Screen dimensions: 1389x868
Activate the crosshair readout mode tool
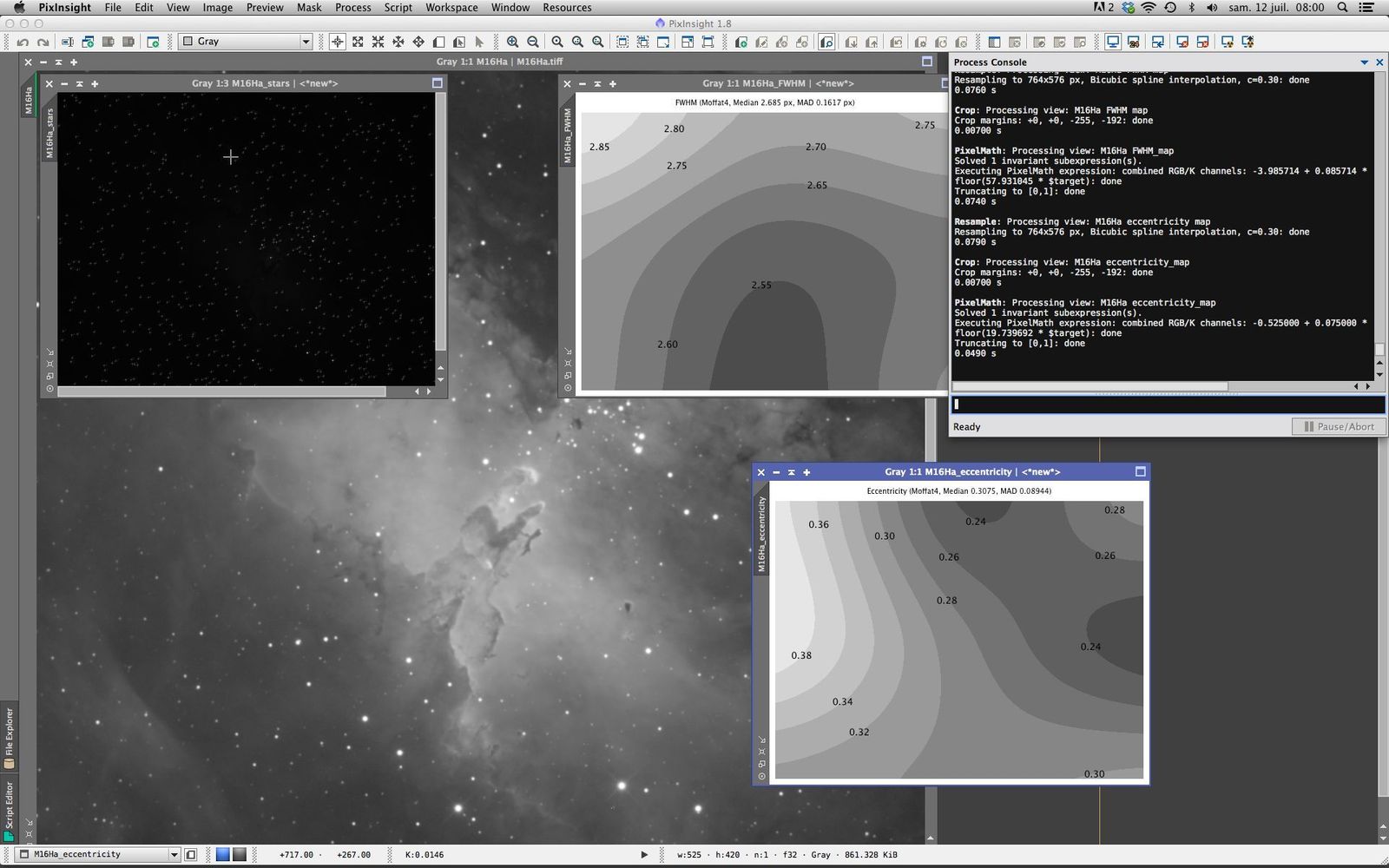[337, 42]
